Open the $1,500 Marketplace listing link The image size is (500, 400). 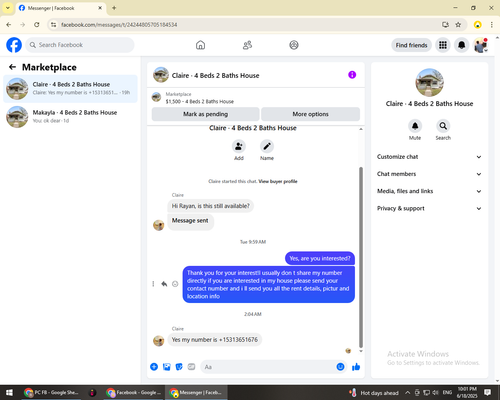[199, 101]
